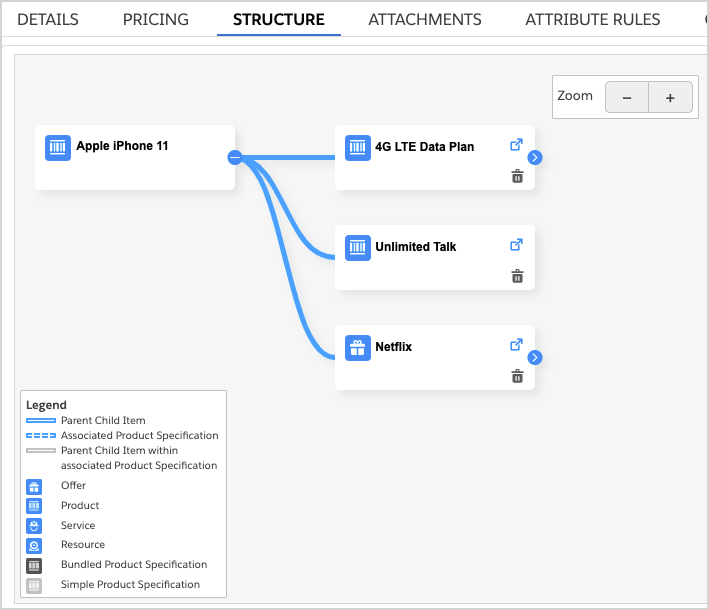Select the Apple iPhone 11 node title
The width and height of the screenshot is (709, 610).
(x=122, y=146)
